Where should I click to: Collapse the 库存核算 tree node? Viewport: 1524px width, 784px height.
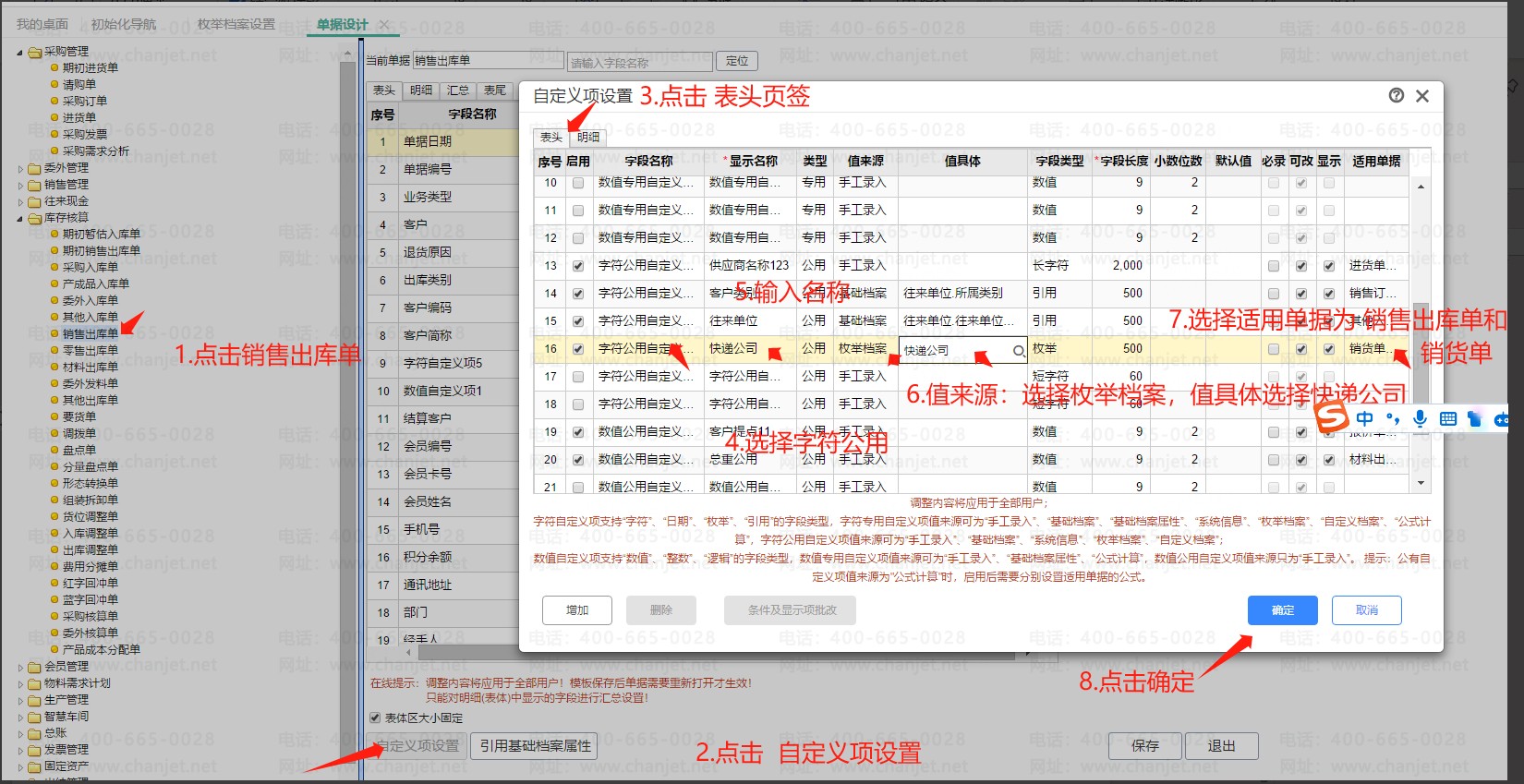point(20,218)
